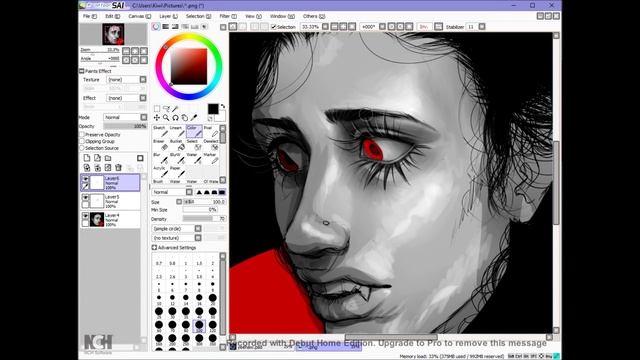Expand the Advanced Settings section
The image size is (640, 360).
click(154, 248)
